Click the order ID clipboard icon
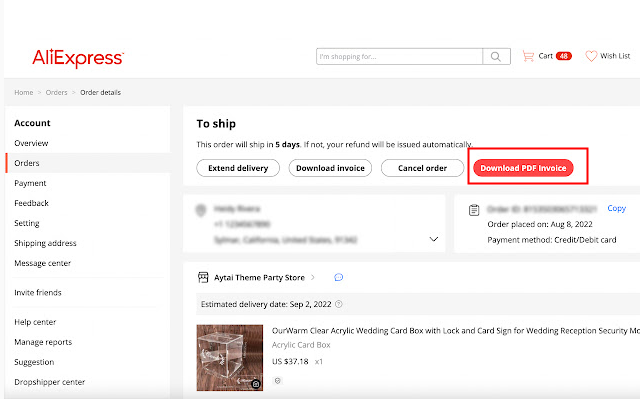 (x=474, y=210)
